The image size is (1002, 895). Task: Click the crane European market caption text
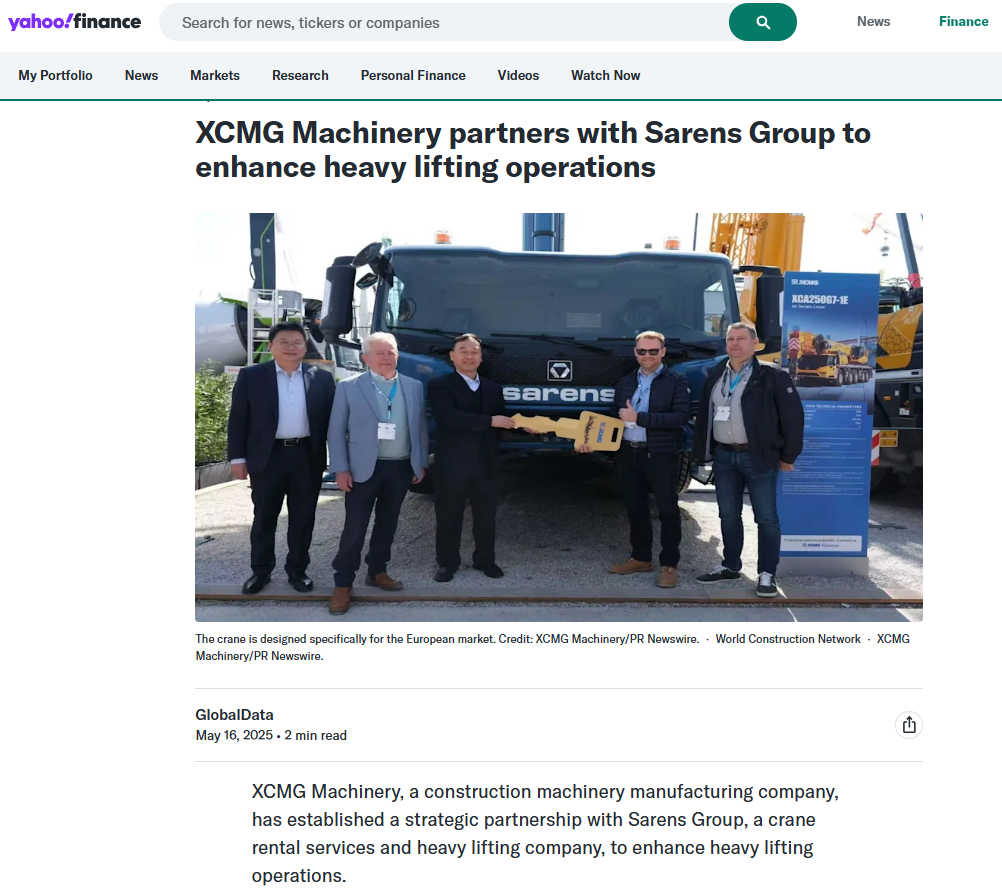pyautogui.click(x=345, y=639)
